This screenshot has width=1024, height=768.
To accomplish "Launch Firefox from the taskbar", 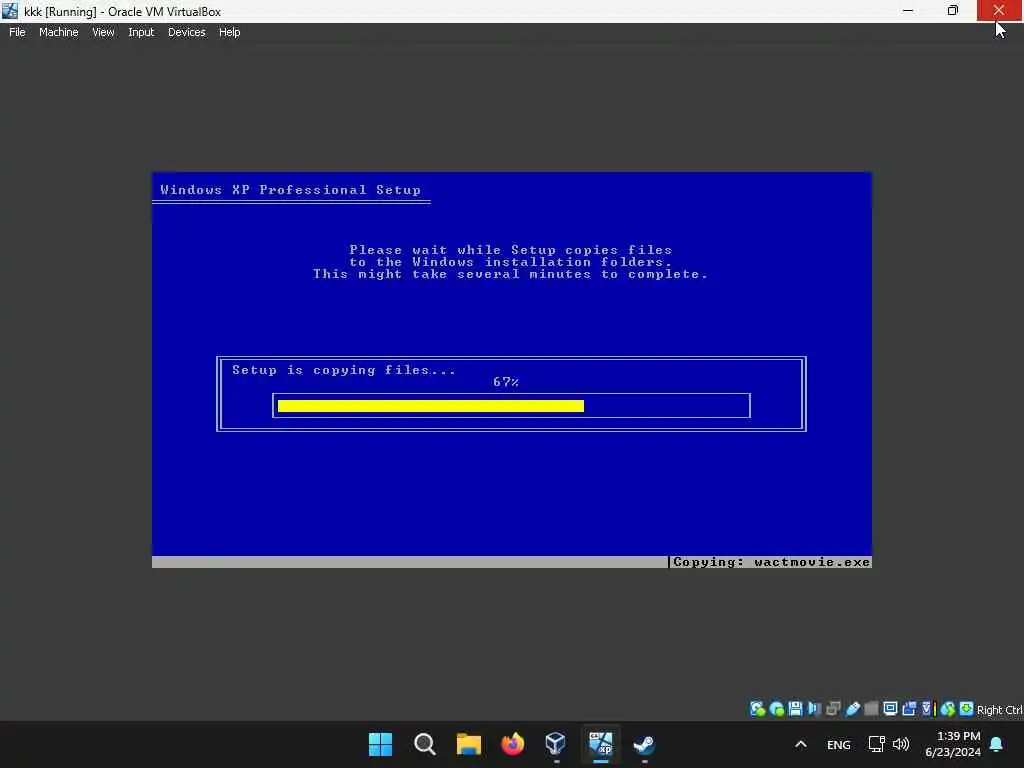I will click(x=513, y=744).
